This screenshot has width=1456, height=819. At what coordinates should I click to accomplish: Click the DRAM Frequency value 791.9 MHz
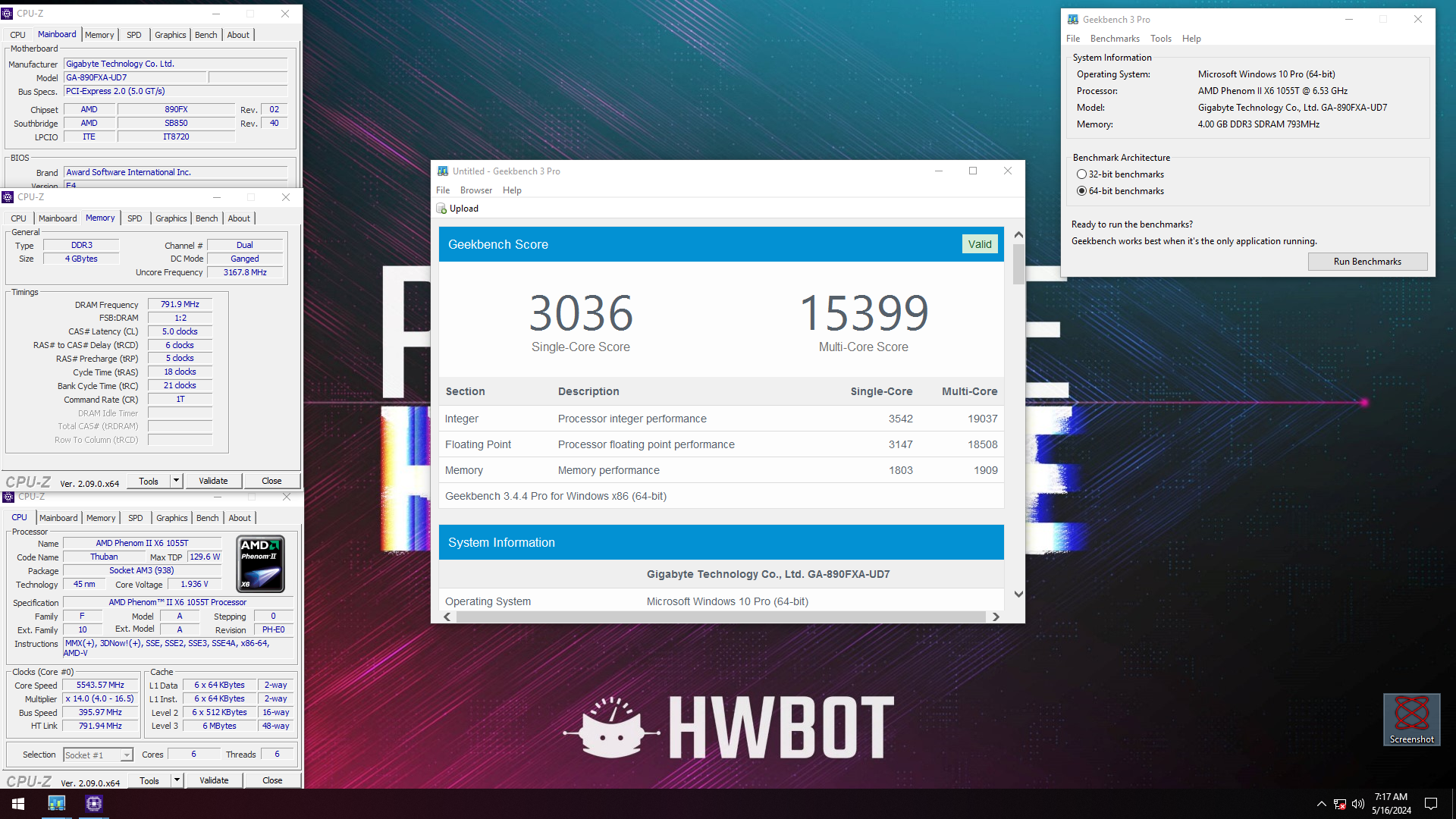180,305
